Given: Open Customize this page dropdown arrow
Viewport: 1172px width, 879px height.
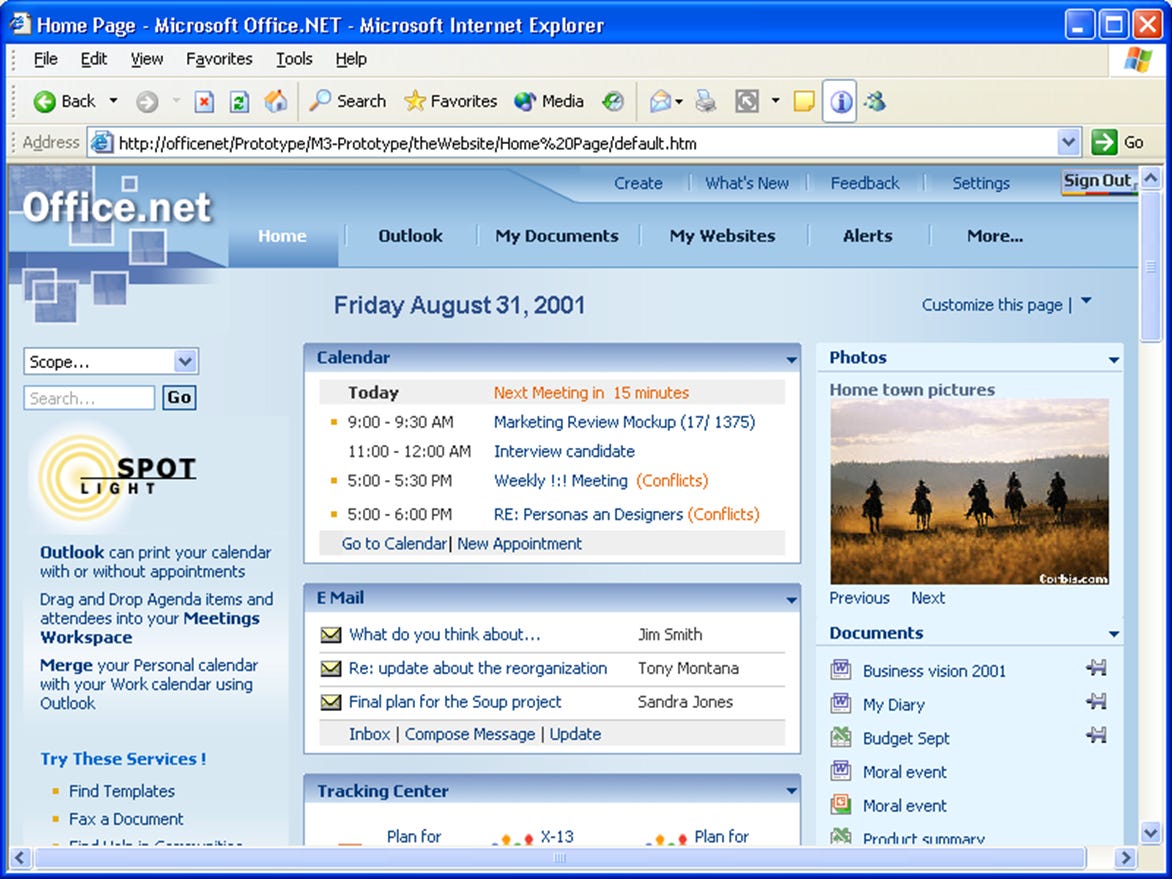Looking at the screenshot, I should point(1086,301).
